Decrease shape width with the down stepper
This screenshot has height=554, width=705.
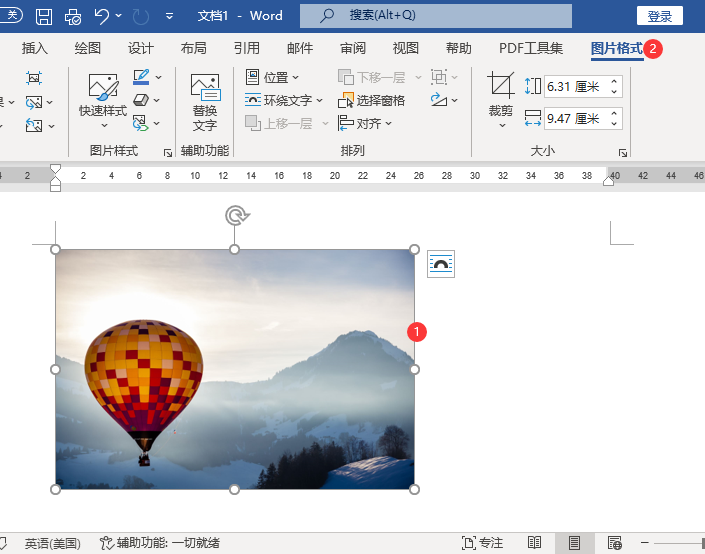tap(614, 124)
